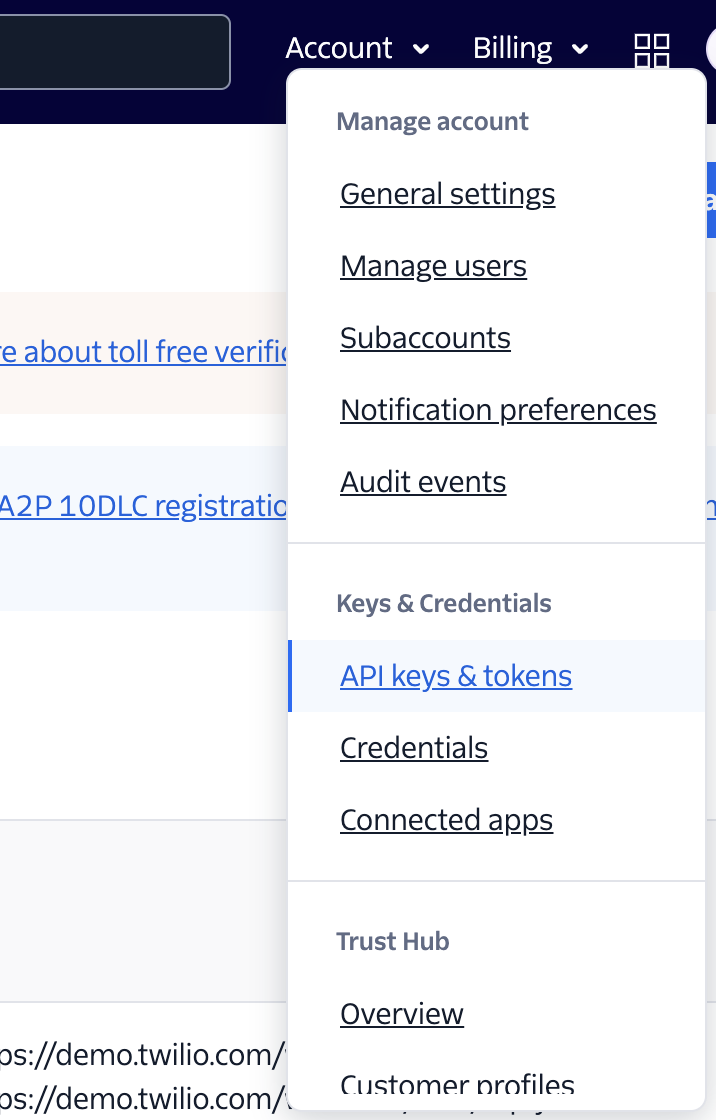Click the user avatar at top right
716x1120 pixels.
[711, 49]
